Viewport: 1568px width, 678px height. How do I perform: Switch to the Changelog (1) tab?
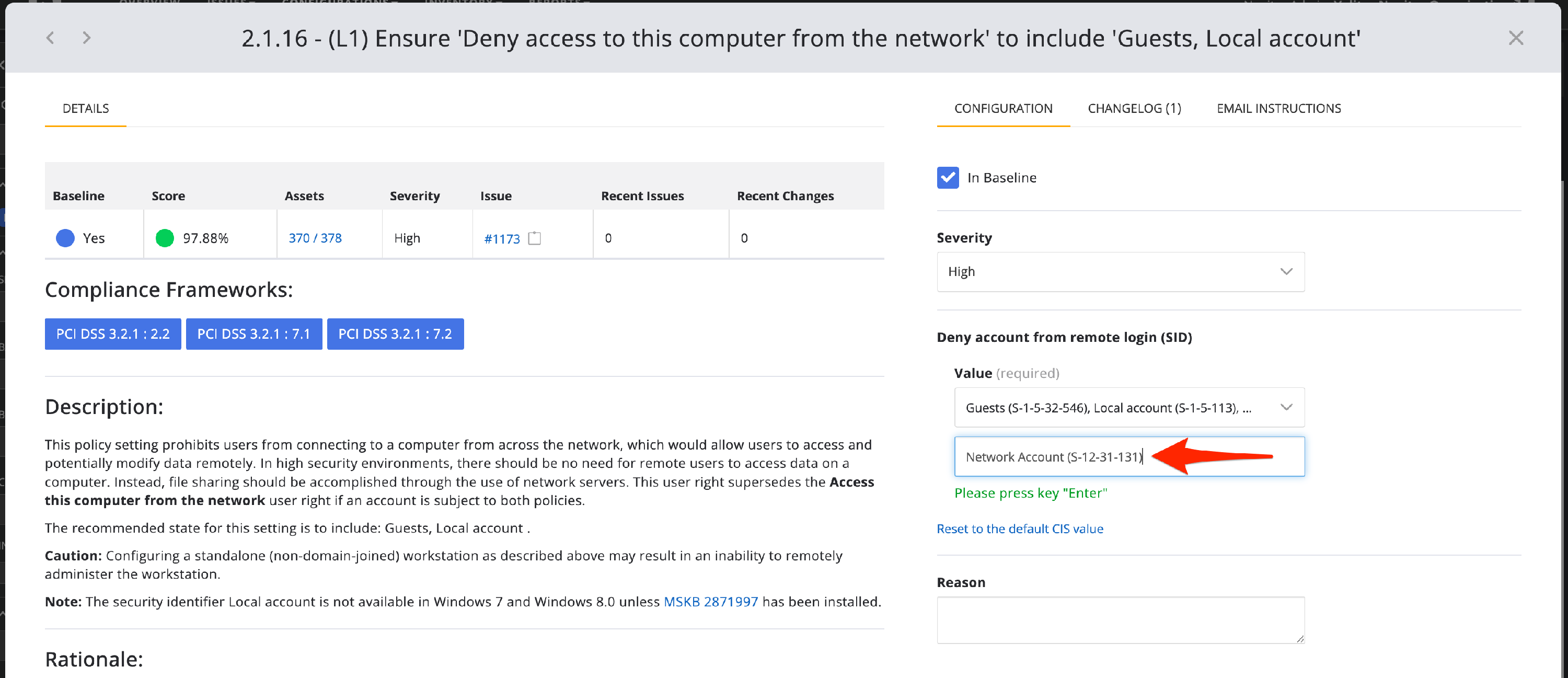point(1134,108)
